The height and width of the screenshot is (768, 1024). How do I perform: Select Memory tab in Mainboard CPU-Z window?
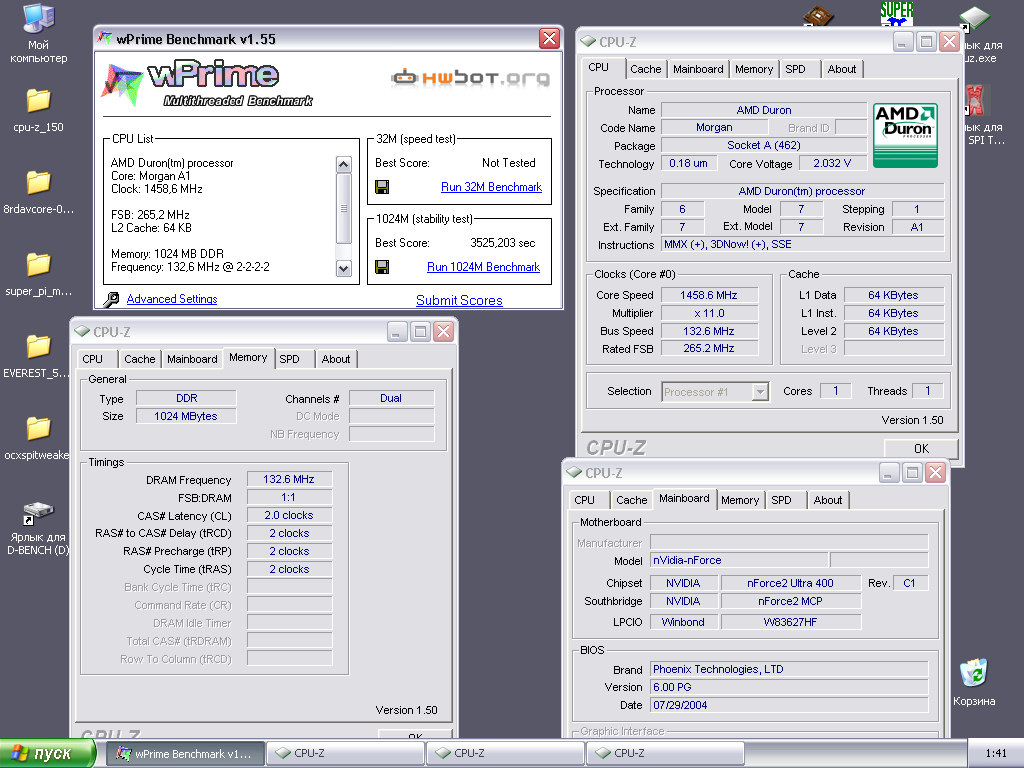point(740,500)
